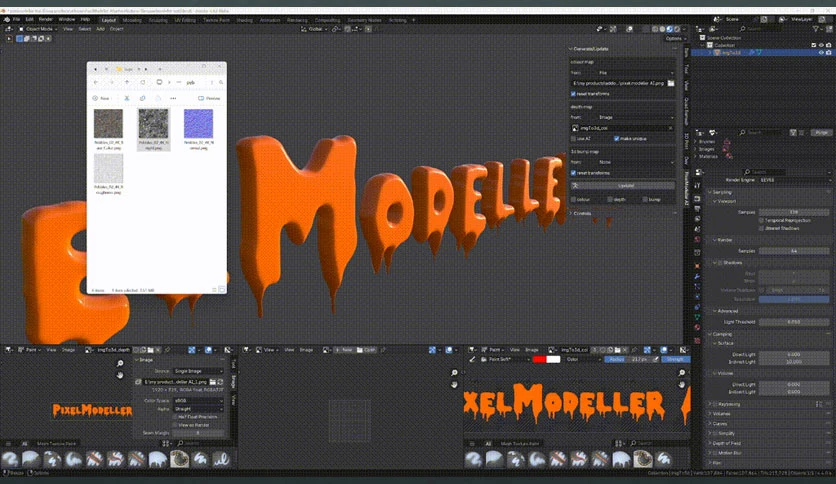Enable the bump checkbox below Update
836x484 pixels.
[645, 199]
